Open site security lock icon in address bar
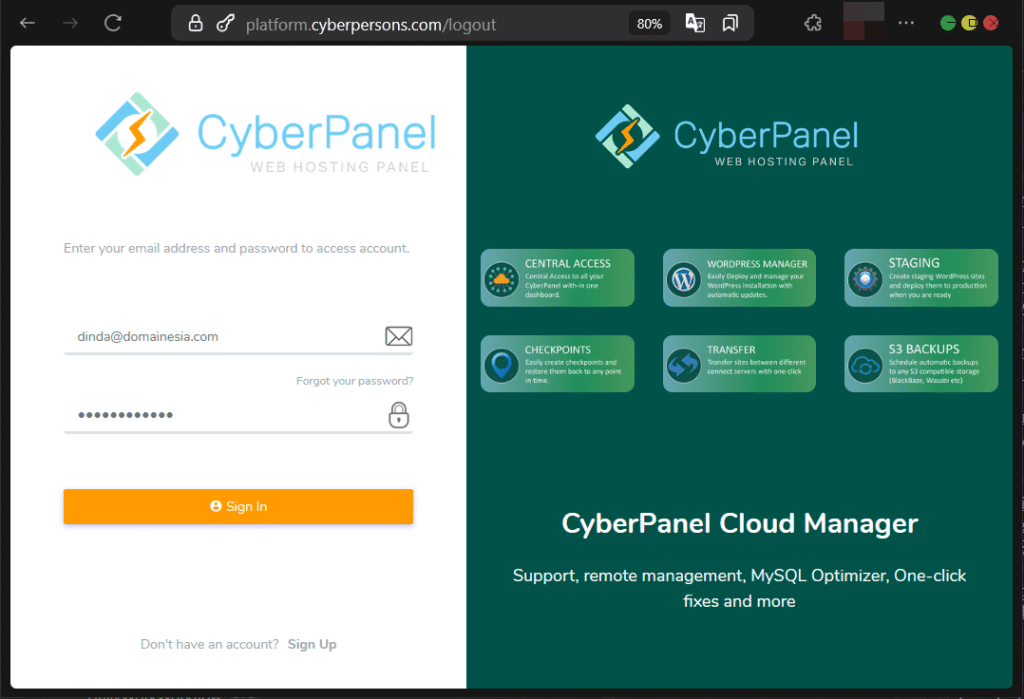This screenshot has height=699, width=1024. point(195,24)
